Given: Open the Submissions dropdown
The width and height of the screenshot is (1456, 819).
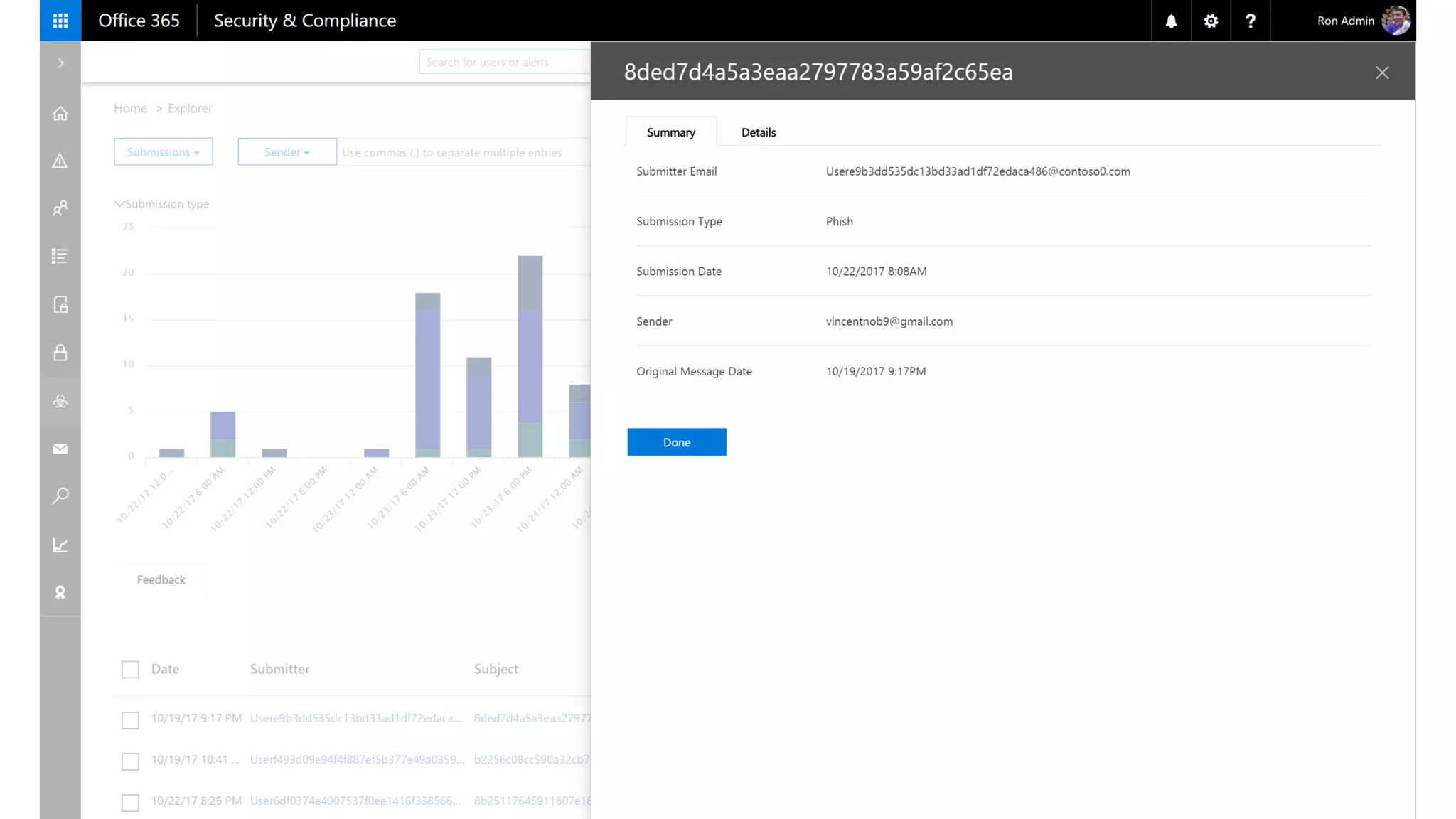Looking at the screenshot, I should click(163, 152).
